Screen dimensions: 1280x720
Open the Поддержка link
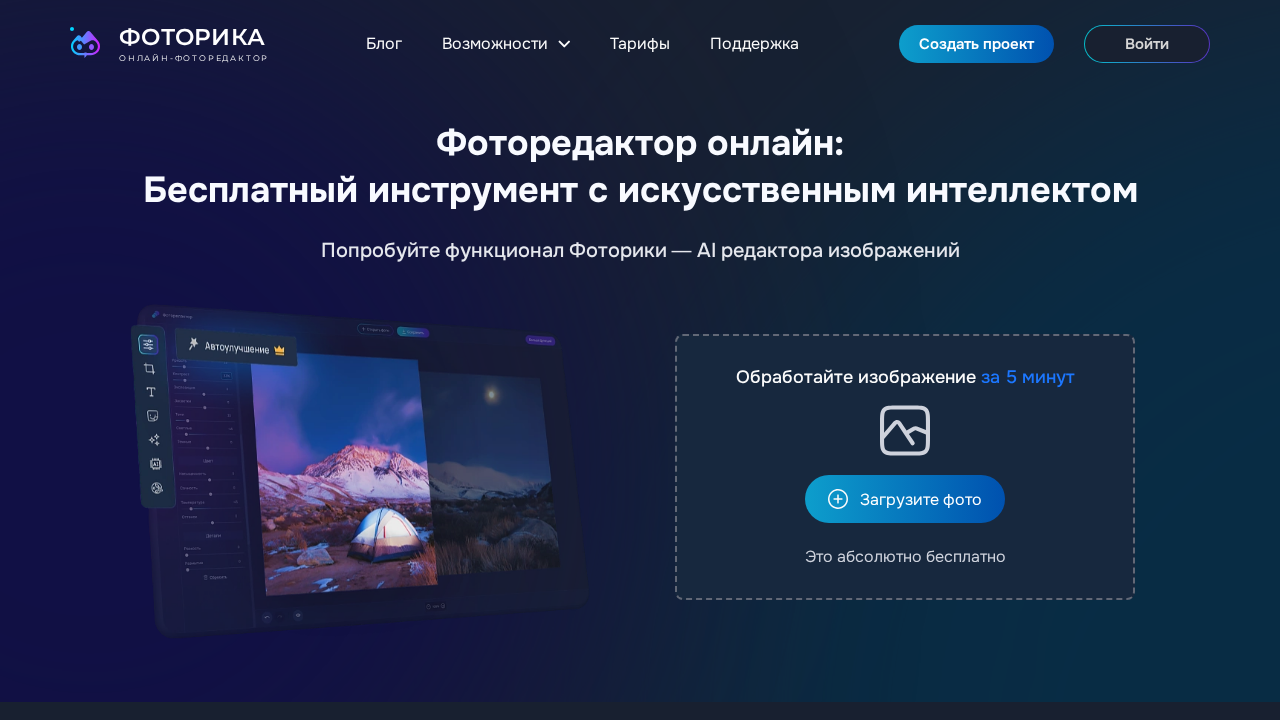point(754,44)
